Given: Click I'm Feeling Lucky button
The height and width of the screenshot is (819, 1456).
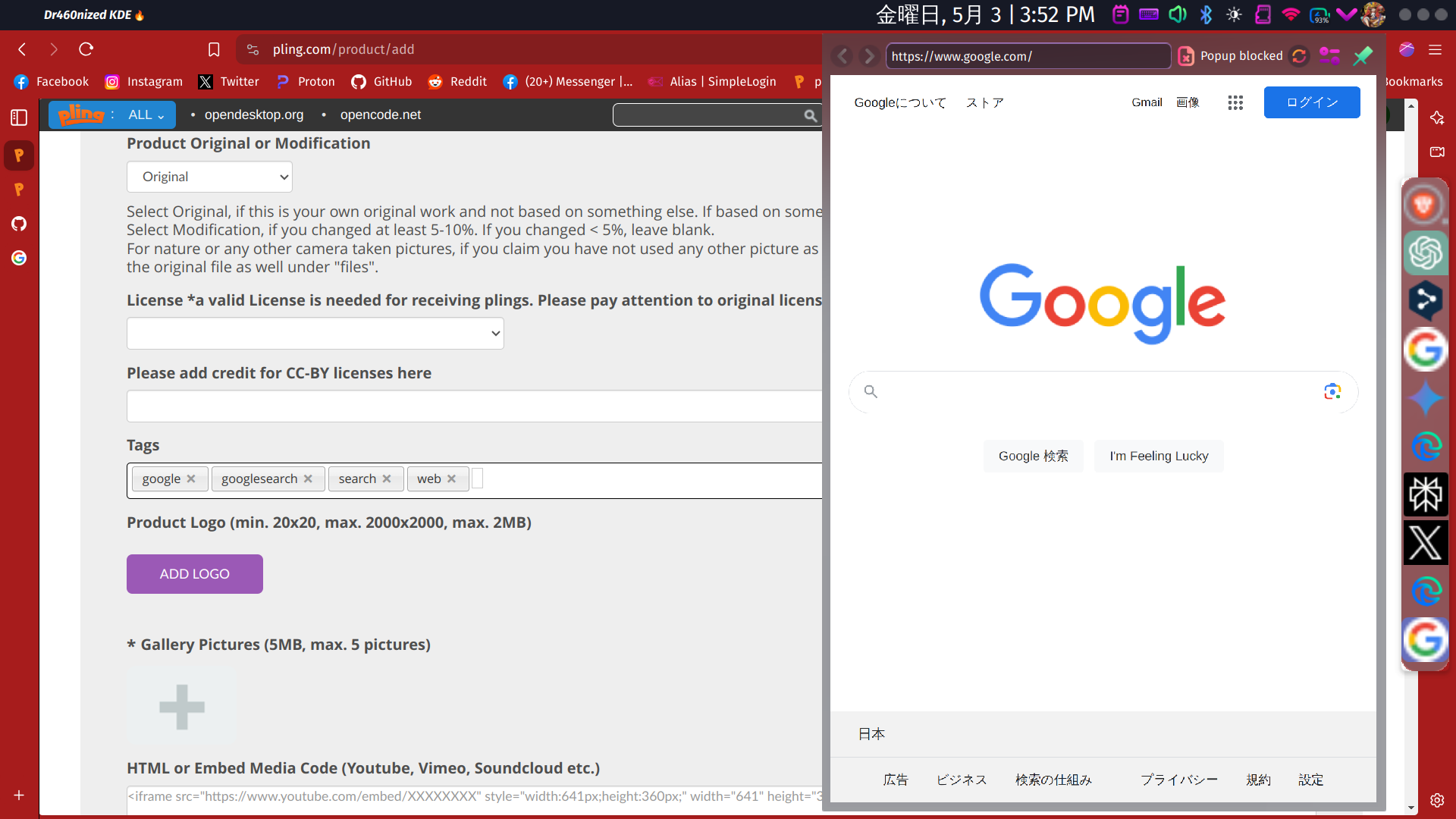Looking at the screenshot, I should tap(1159, 457).
